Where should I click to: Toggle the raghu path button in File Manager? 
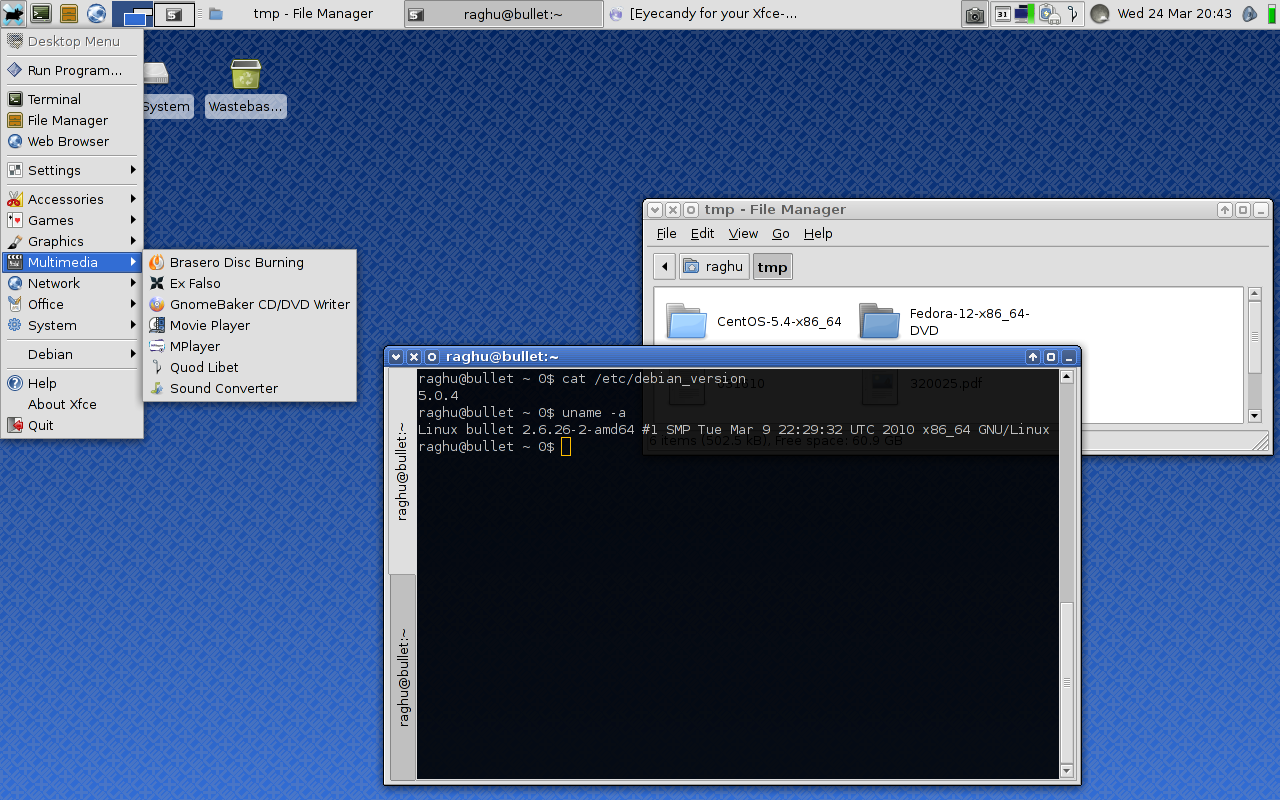coord(714,267)
